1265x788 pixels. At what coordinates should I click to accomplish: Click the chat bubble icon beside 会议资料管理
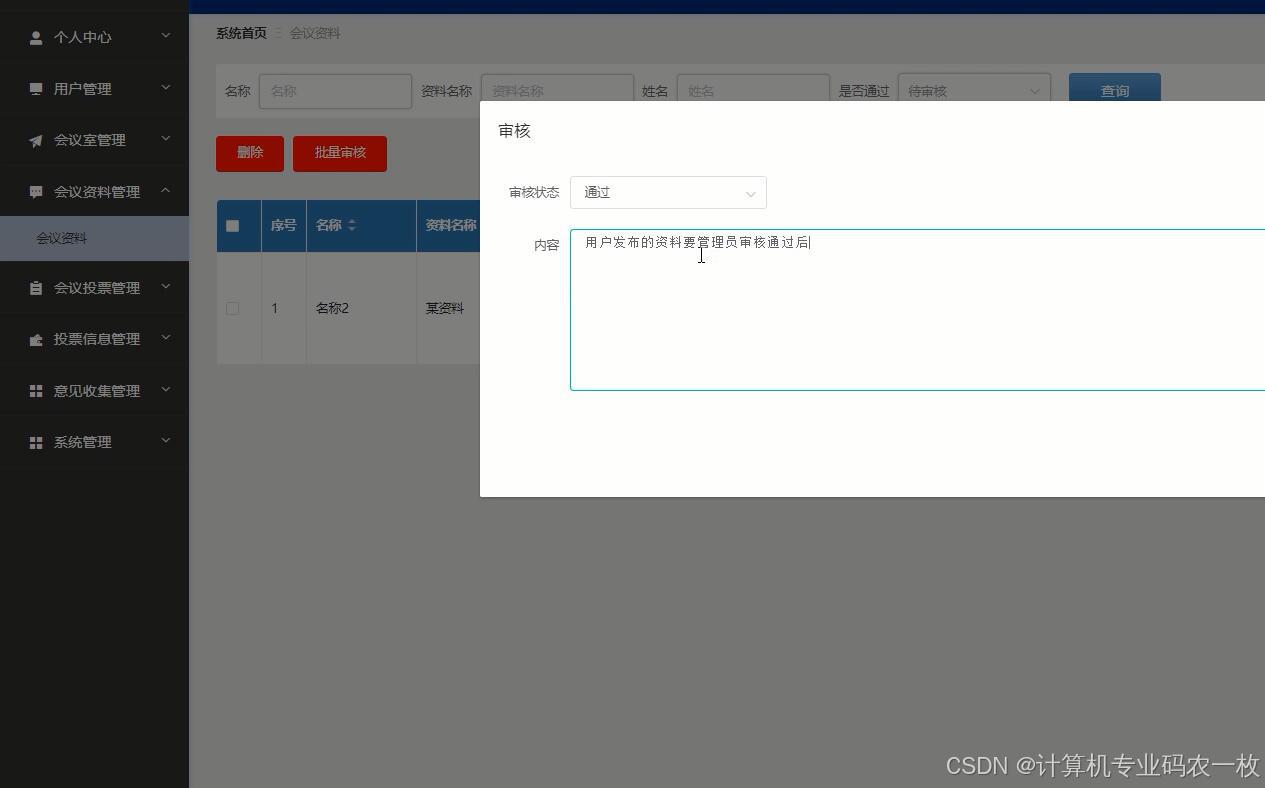(x=36, y=192)
